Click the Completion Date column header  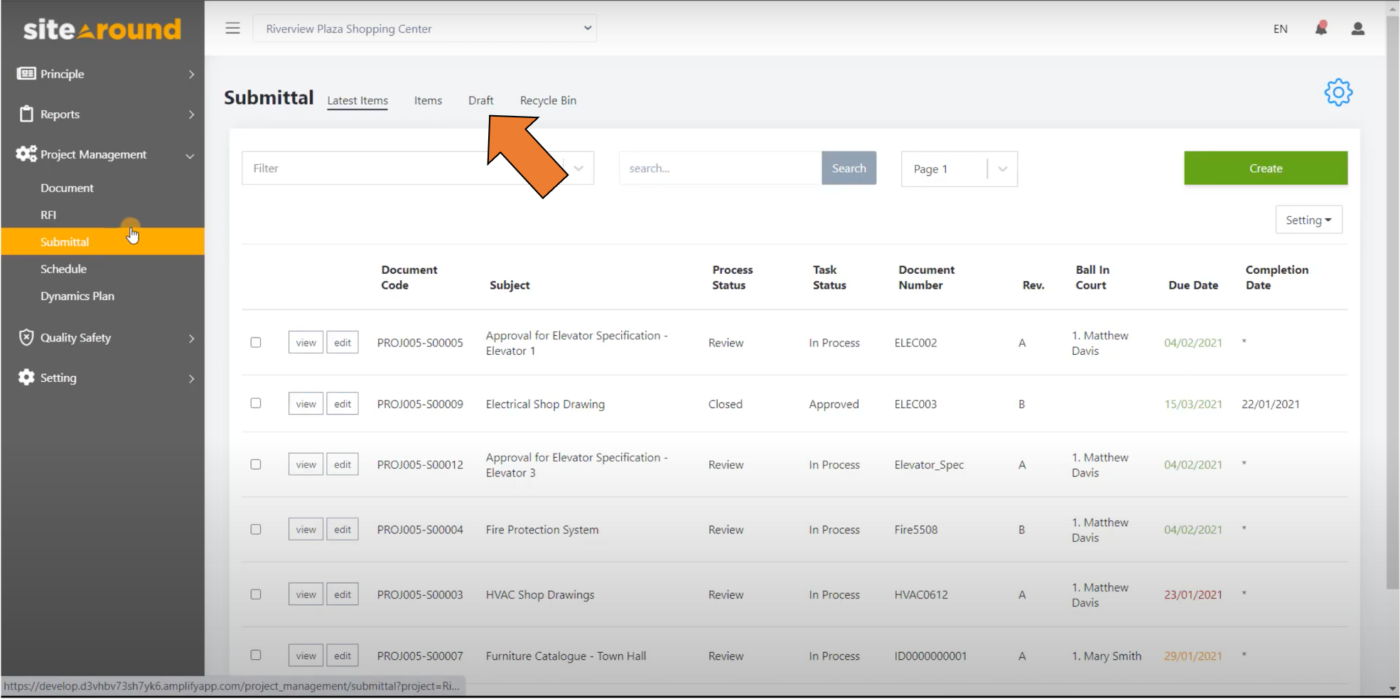click(1276, 277)
